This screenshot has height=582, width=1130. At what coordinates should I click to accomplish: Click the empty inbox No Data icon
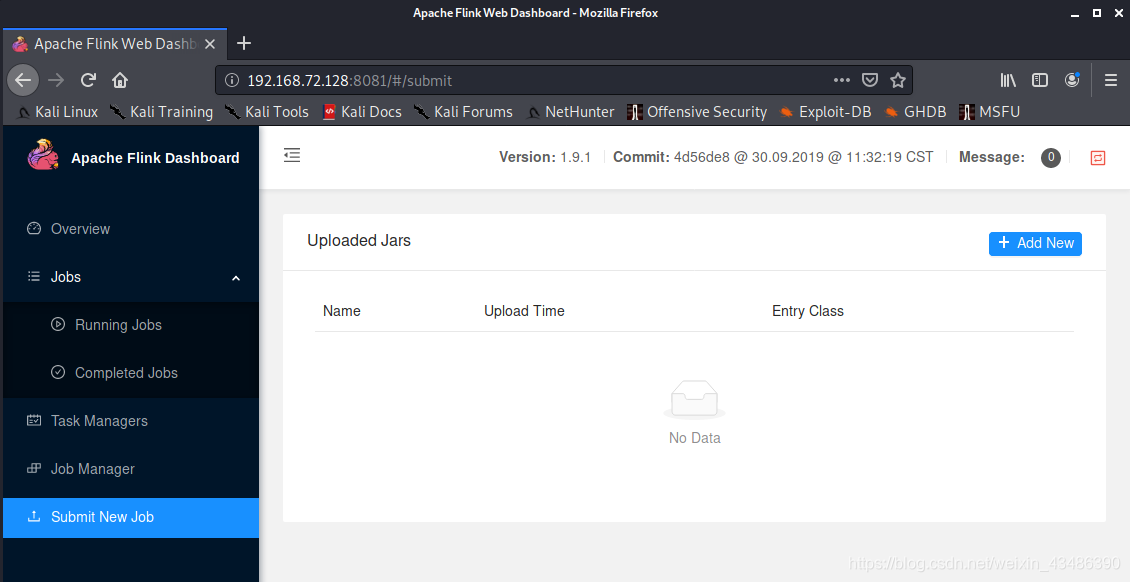click(694, 399)
